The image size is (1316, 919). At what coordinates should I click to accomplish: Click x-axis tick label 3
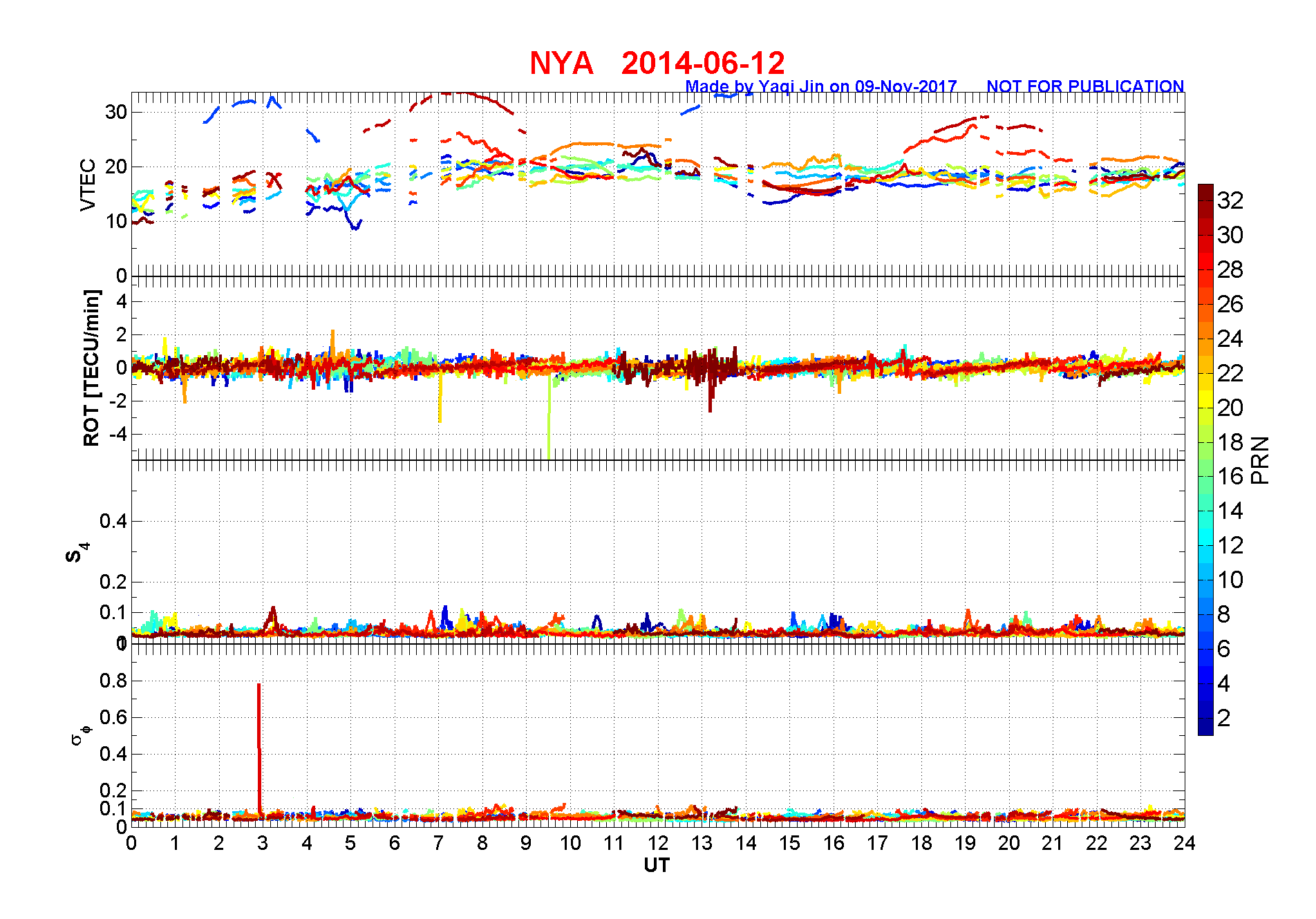point(263,843)
